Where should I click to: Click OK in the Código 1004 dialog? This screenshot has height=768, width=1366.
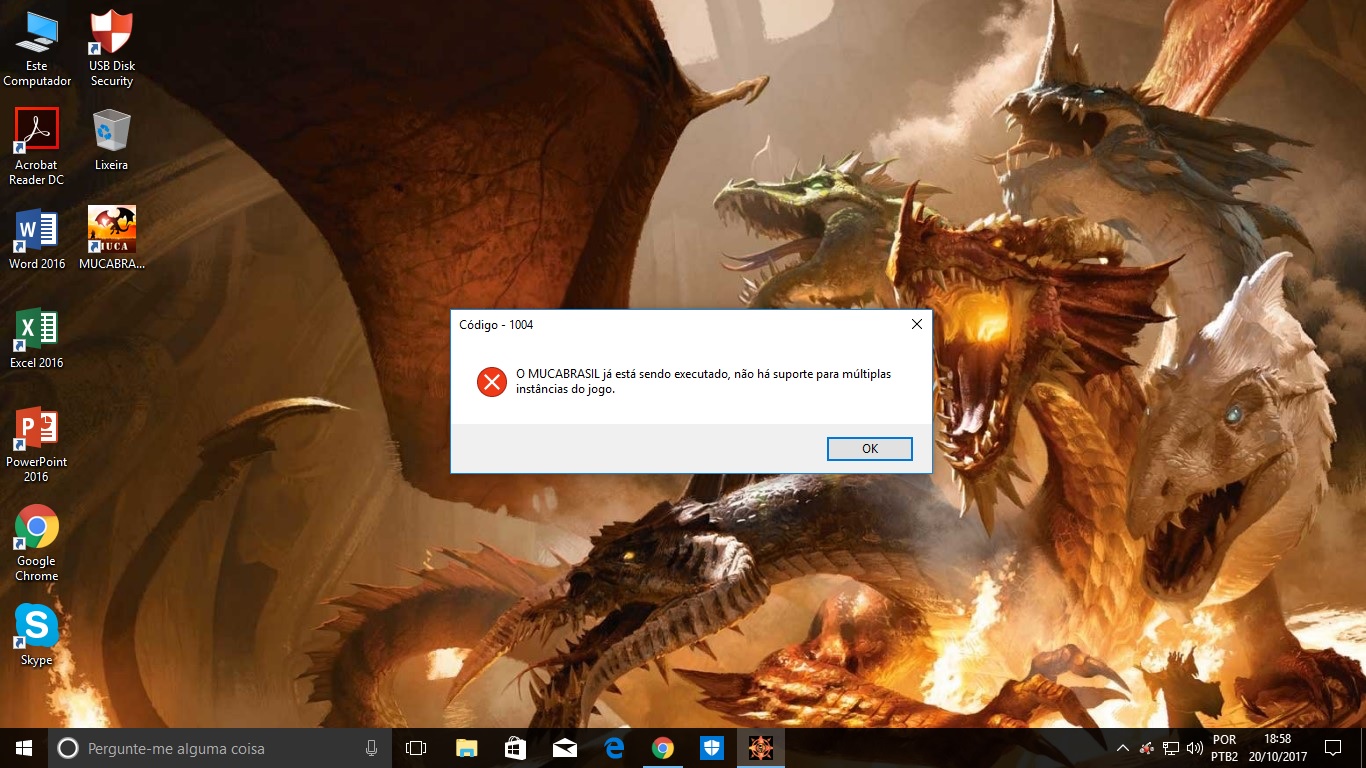(869, 449)
